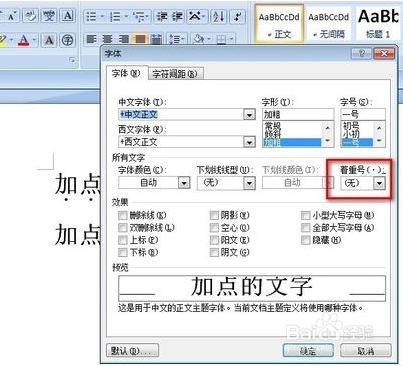Click the Character Shading A icon

pyautogui.click(x=49, y=40)
